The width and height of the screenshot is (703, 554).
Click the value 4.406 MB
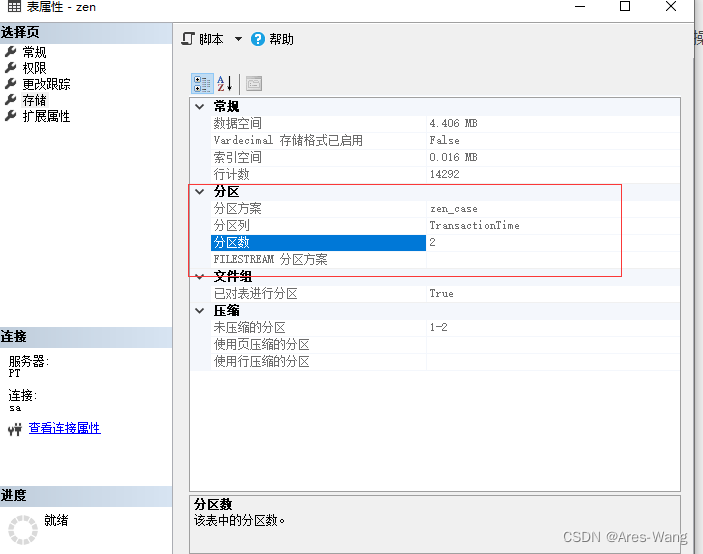tap(453, 123)
